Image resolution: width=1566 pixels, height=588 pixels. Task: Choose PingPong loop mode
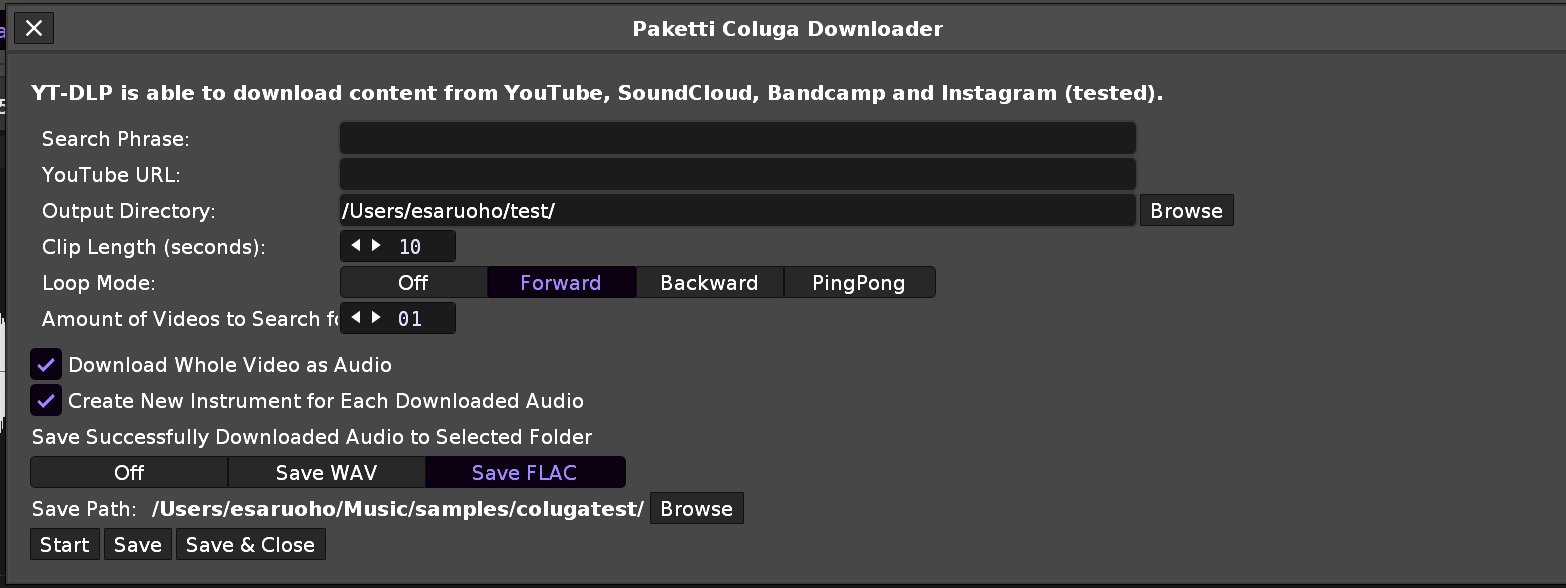pyautogui.click(x=859, y=283)
